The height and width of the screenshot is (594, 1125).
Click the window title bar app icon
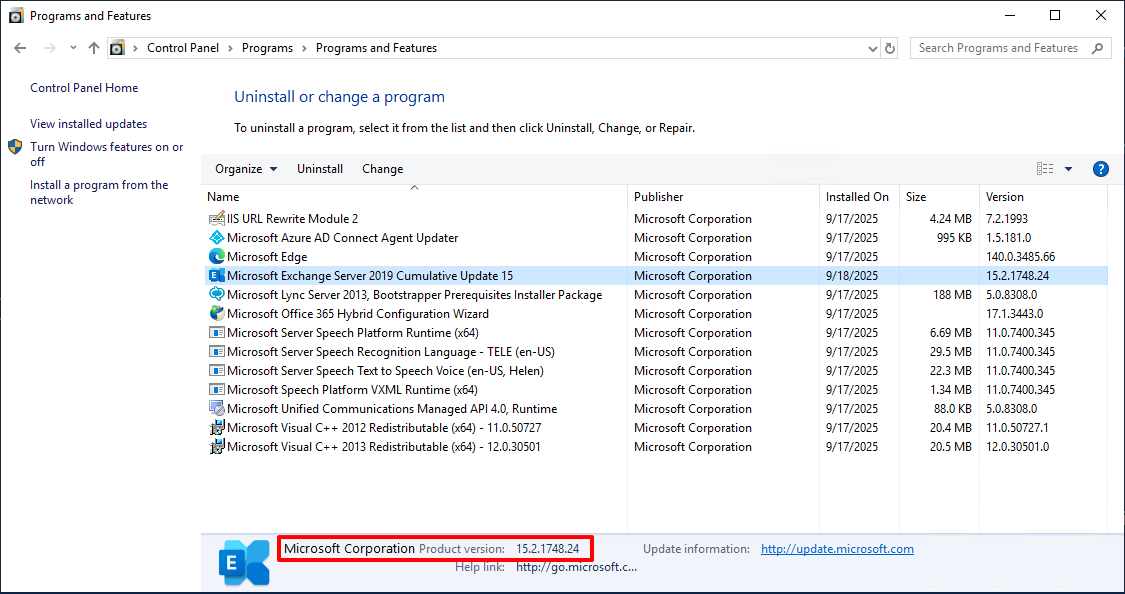tap(16, 16)
